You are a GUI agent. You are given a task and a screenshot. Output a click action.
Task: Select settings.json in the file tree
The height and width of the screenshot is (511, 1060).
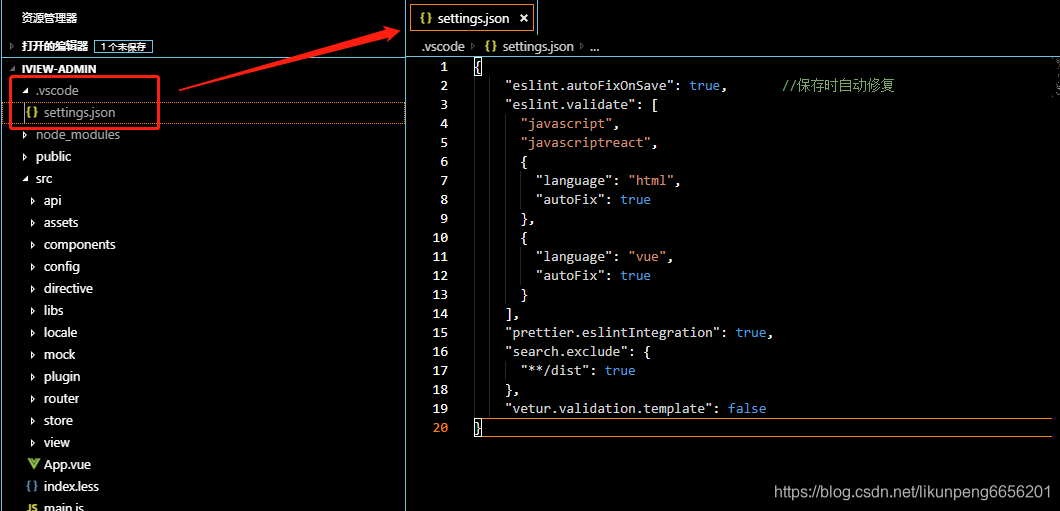pyautogui.click(x=79, y=113)
